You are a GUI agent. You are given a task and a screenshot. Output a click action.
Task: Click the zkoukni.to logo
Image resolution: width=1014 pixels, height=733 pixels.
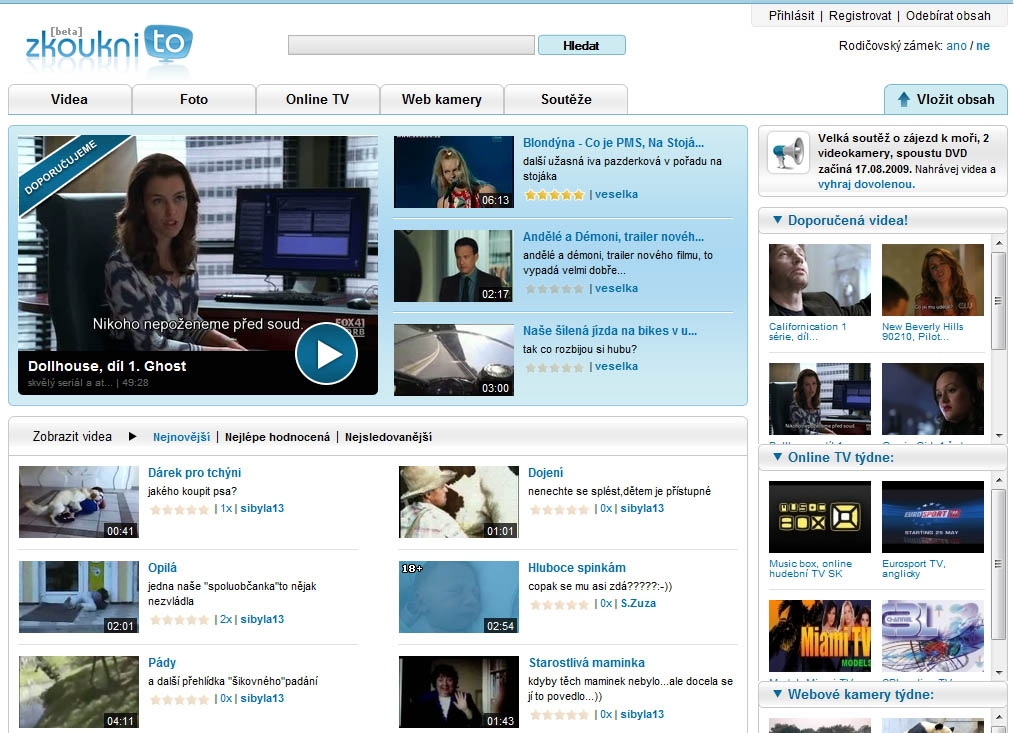(108, 46)
